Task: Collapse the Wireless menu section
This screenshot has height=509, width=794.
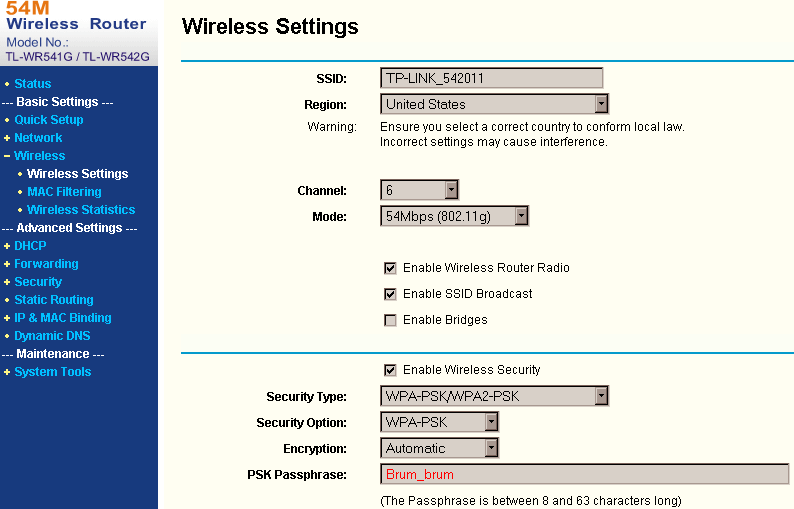Action: click(x=7, y=156)
